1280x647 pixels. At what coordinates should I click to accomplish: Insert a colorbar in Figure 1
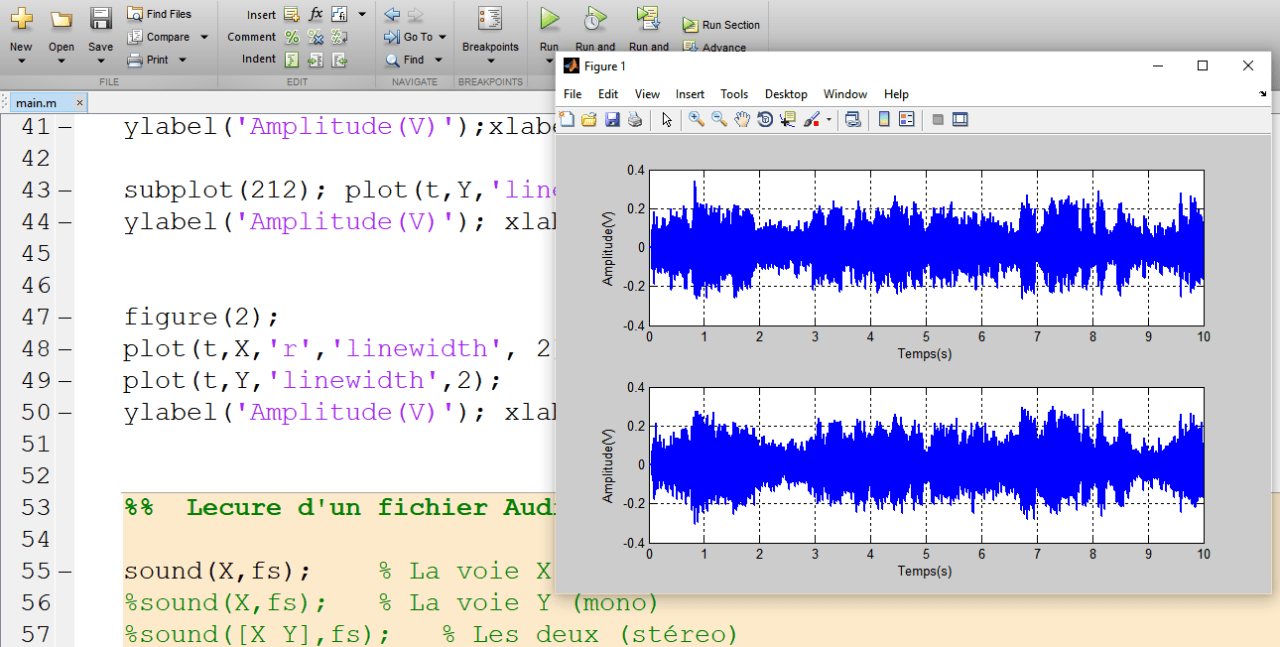[x=882, y=119]
